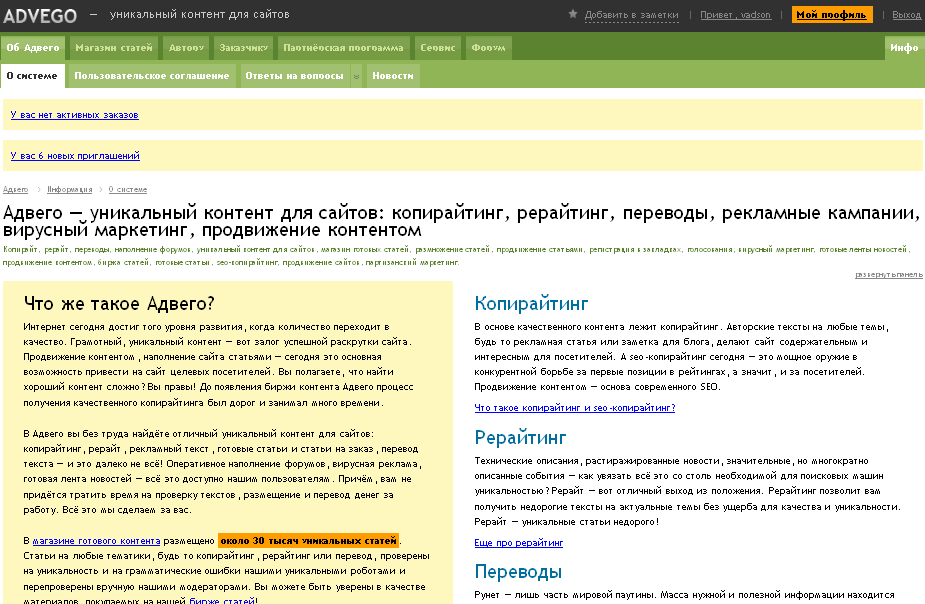Click the Копирайтинг heading
The height and width of the screenshot is (604, 925).
[531, 303]
